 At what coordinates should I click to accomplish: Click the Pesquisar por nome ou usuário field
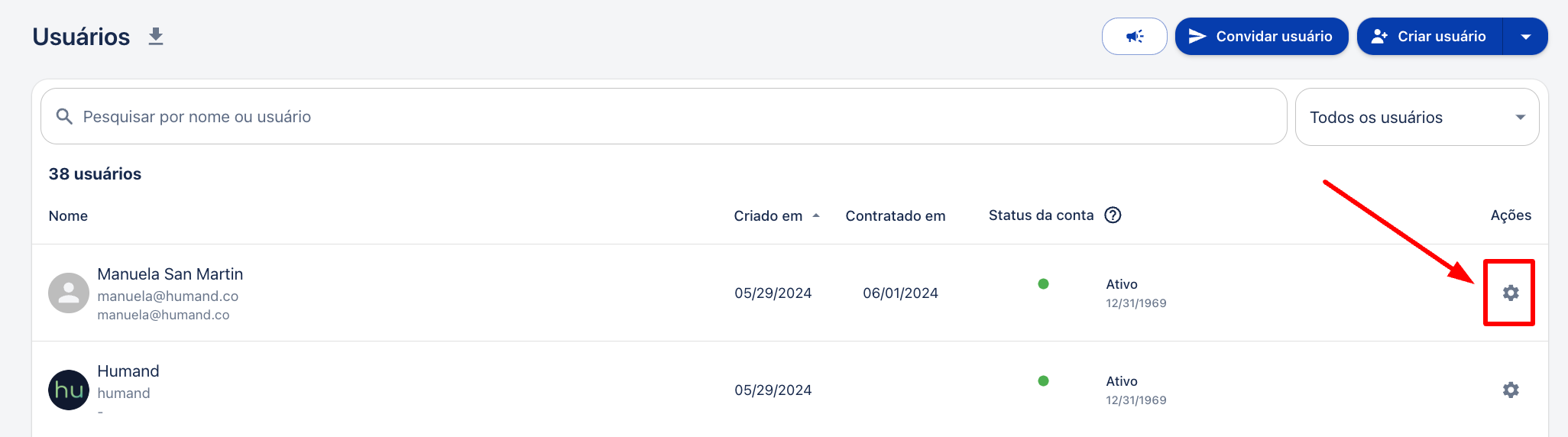click(x=663, y=116)
